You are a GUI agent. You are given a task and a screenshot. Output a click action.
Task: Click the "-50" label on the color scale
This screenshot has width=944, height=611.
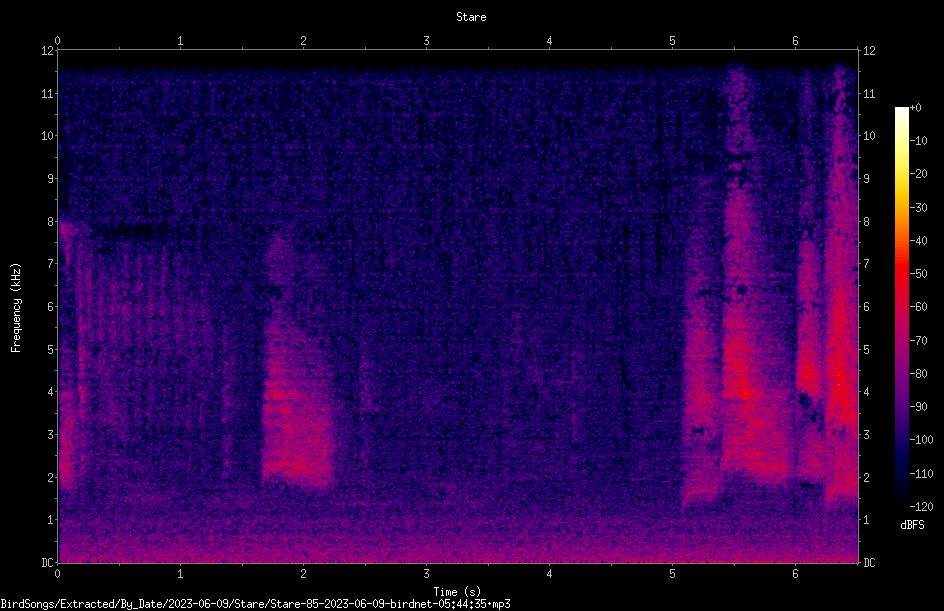click(918, 274)
